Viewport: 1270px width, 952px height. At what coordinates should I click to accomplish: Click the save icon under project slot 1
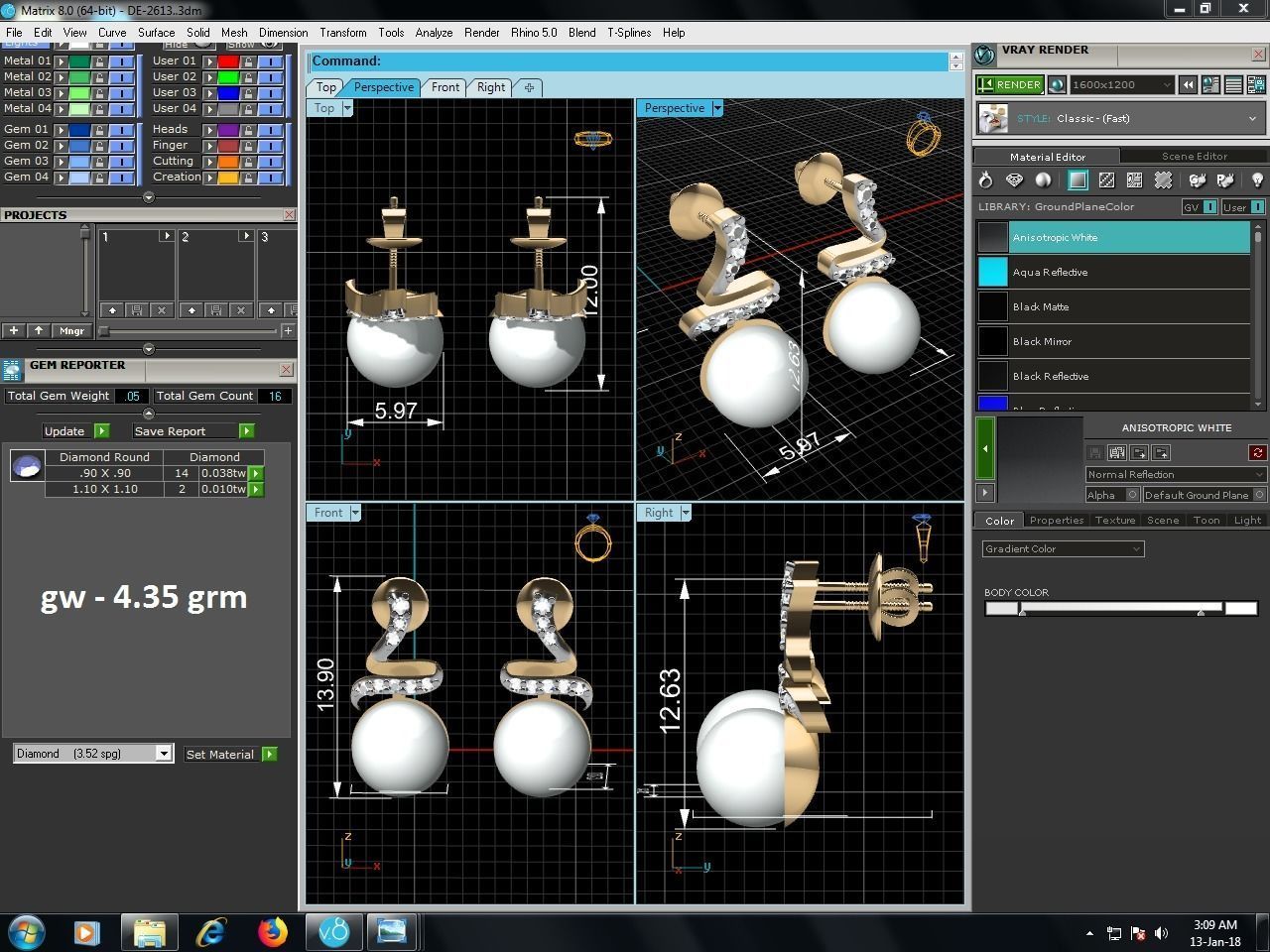pos(137,310)
